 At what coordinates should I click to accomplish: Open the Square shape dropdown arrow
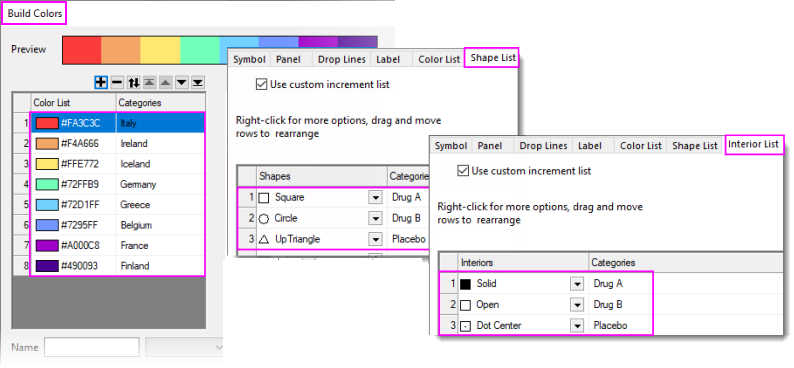[375, 198]
